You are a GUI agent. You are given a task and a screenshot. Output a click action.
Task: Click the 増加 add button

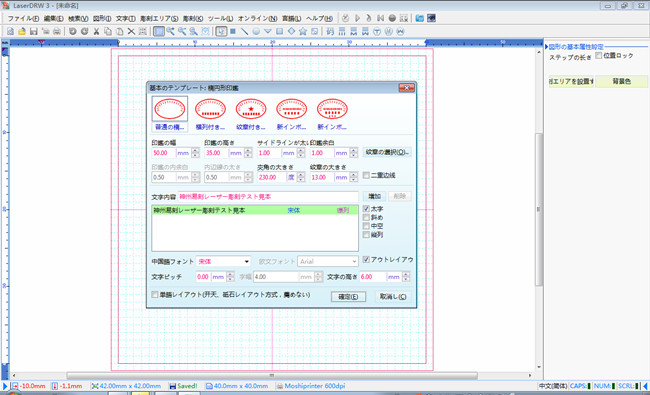(x=374, y=196)
